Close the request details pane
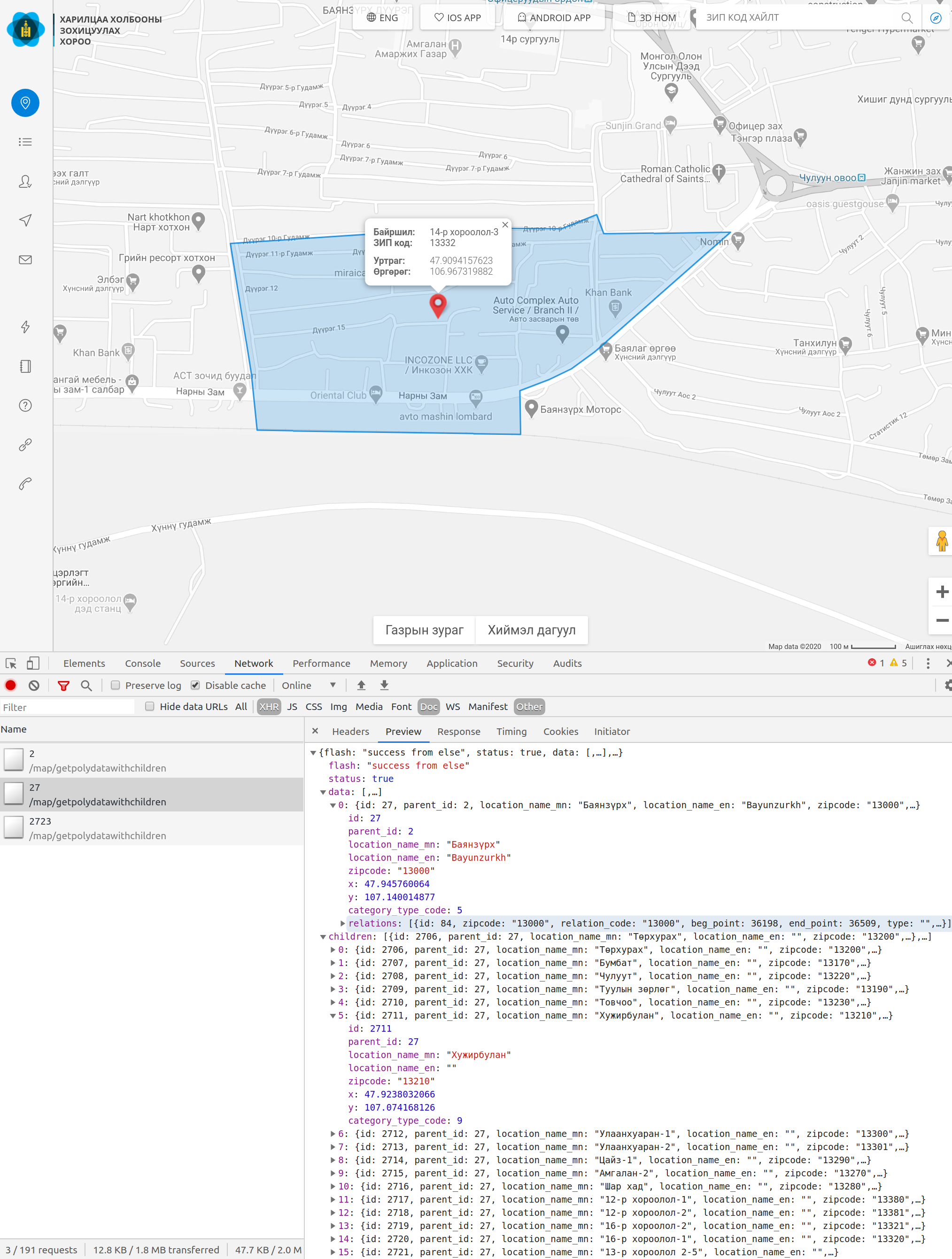The height and width of the screenshot is (1259, 952). click(315, 731)
